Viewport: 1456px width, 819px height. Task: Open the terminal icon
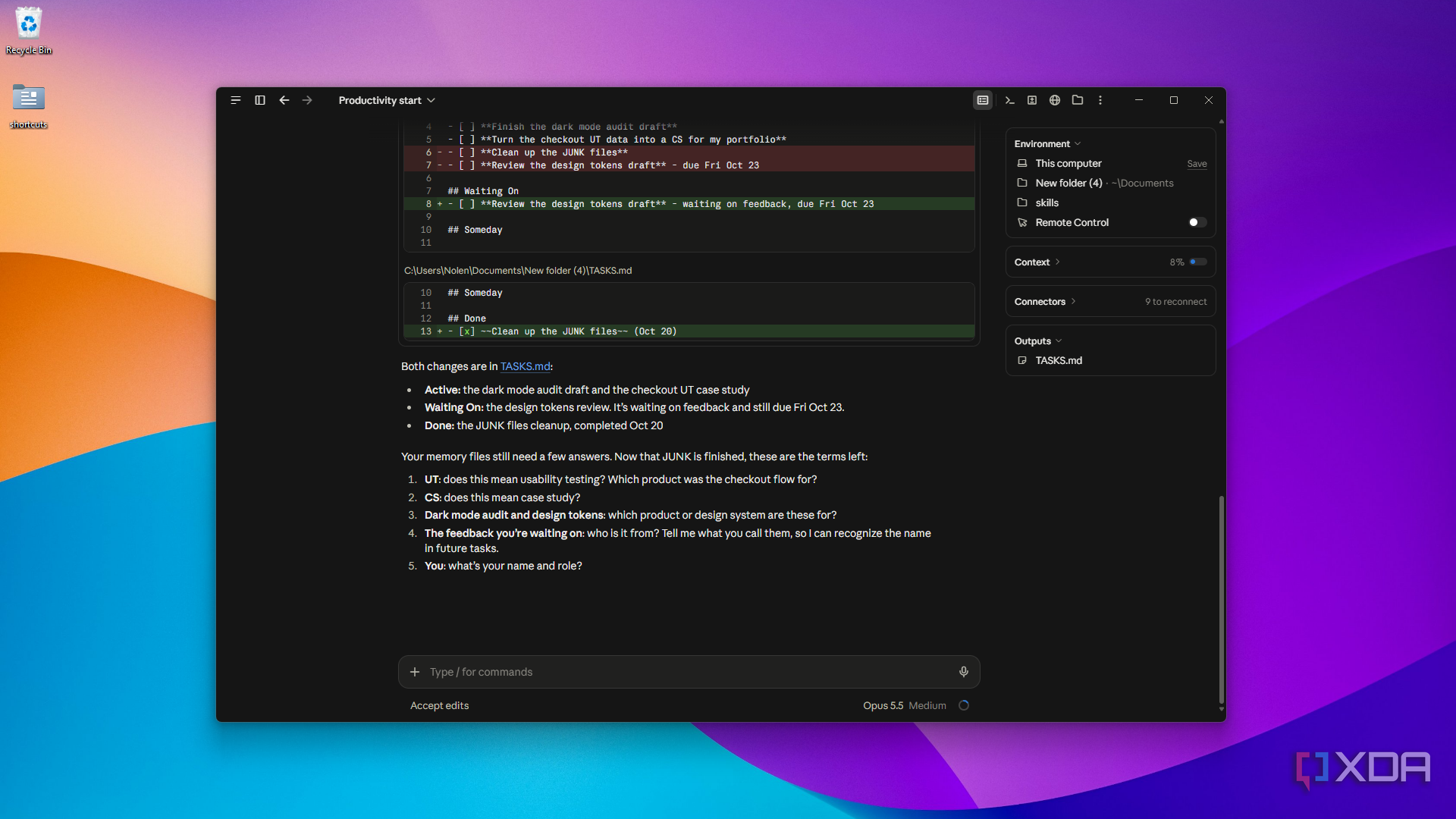coord(1009,100)
